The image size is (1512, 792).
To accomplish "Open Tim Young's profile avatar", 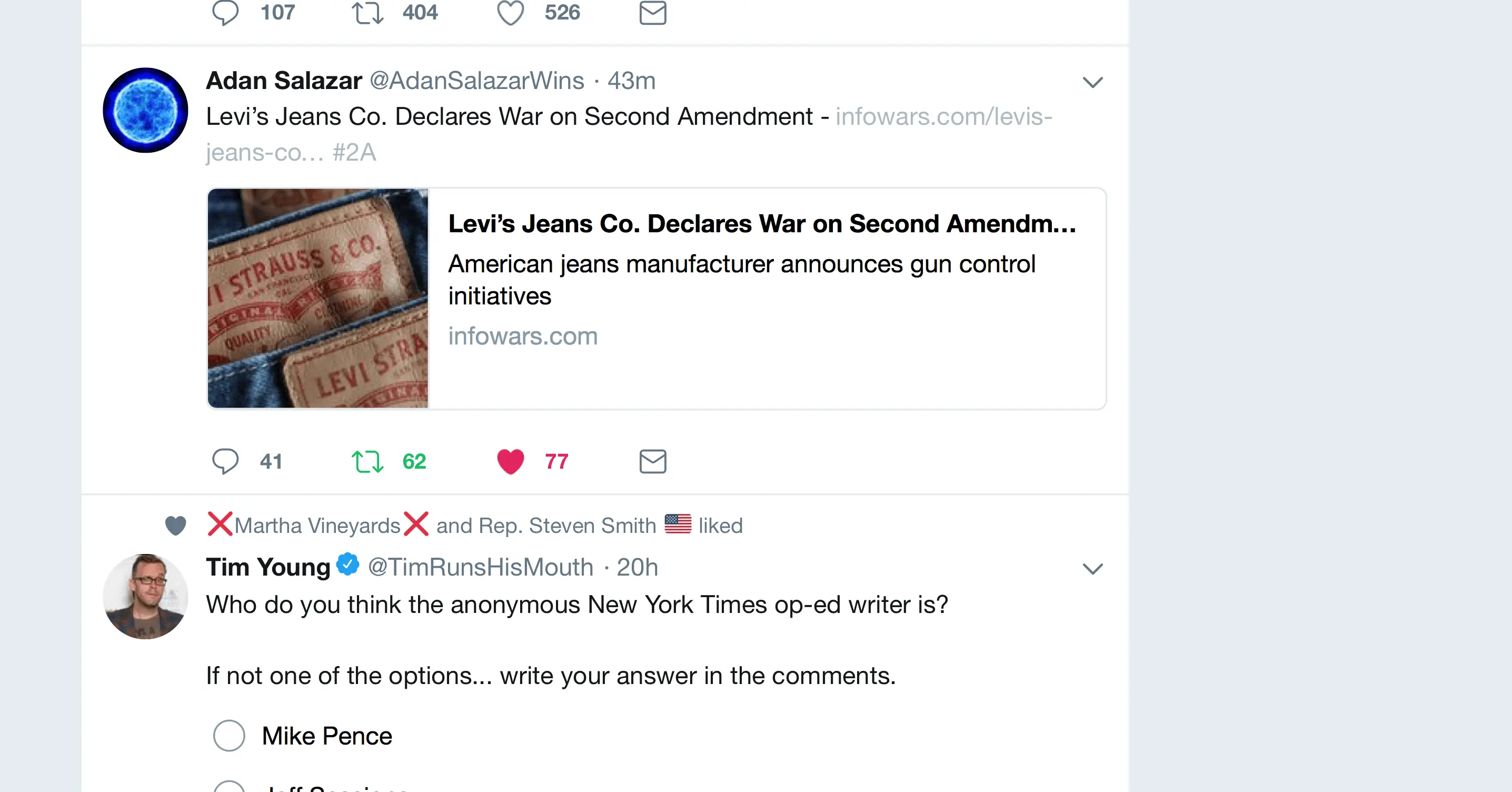I will coord(145,596).
